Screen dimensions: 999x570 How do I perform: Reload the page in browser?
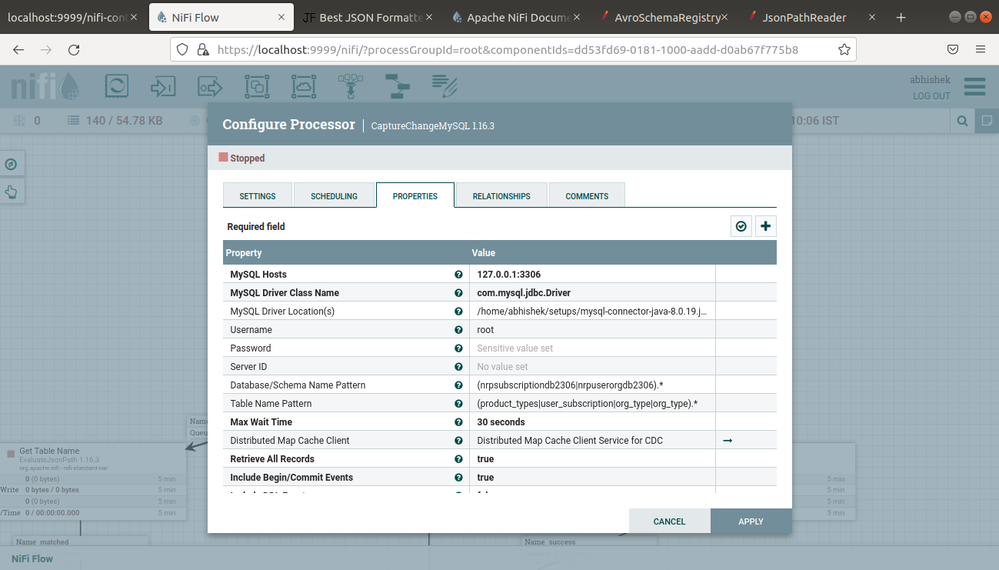point(74,50)
